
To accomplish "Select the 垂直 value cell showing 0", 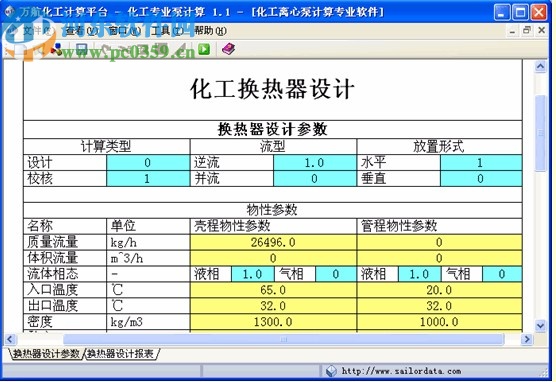I will tap(481, 178).
